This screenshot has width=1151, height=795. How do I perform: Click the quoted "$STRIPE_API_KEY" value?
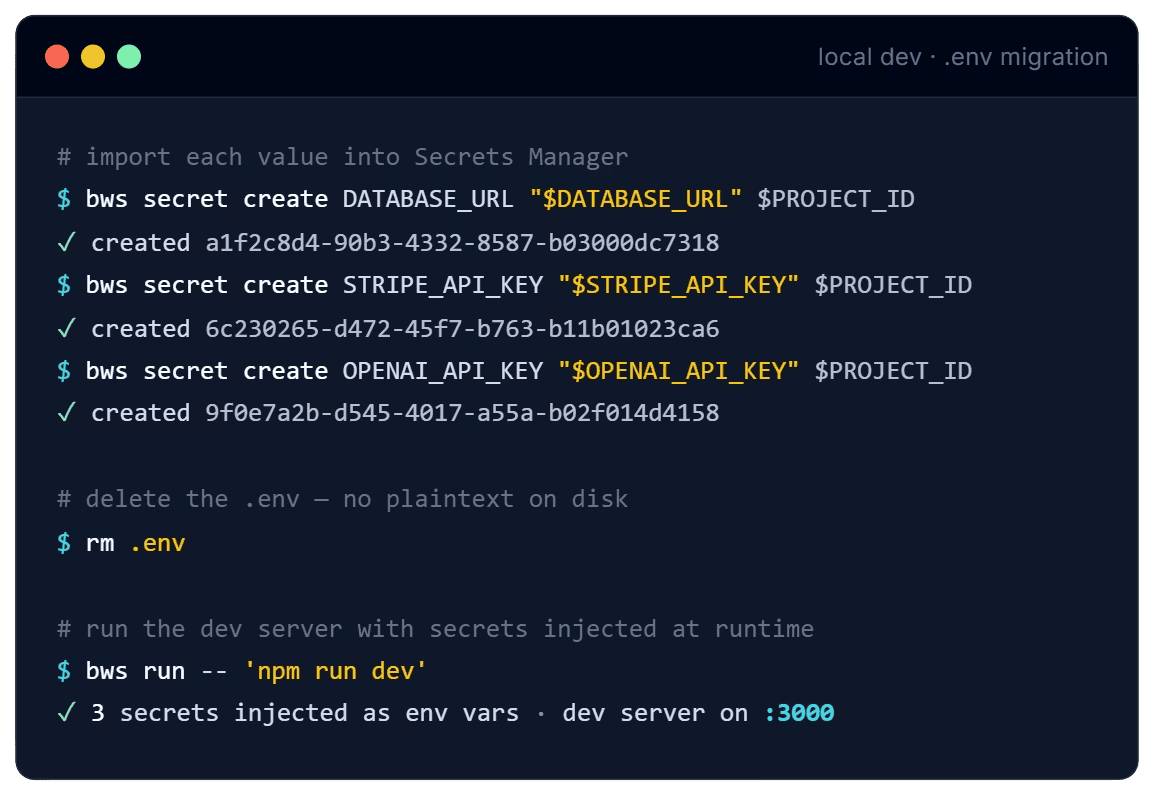click(678, 285)
